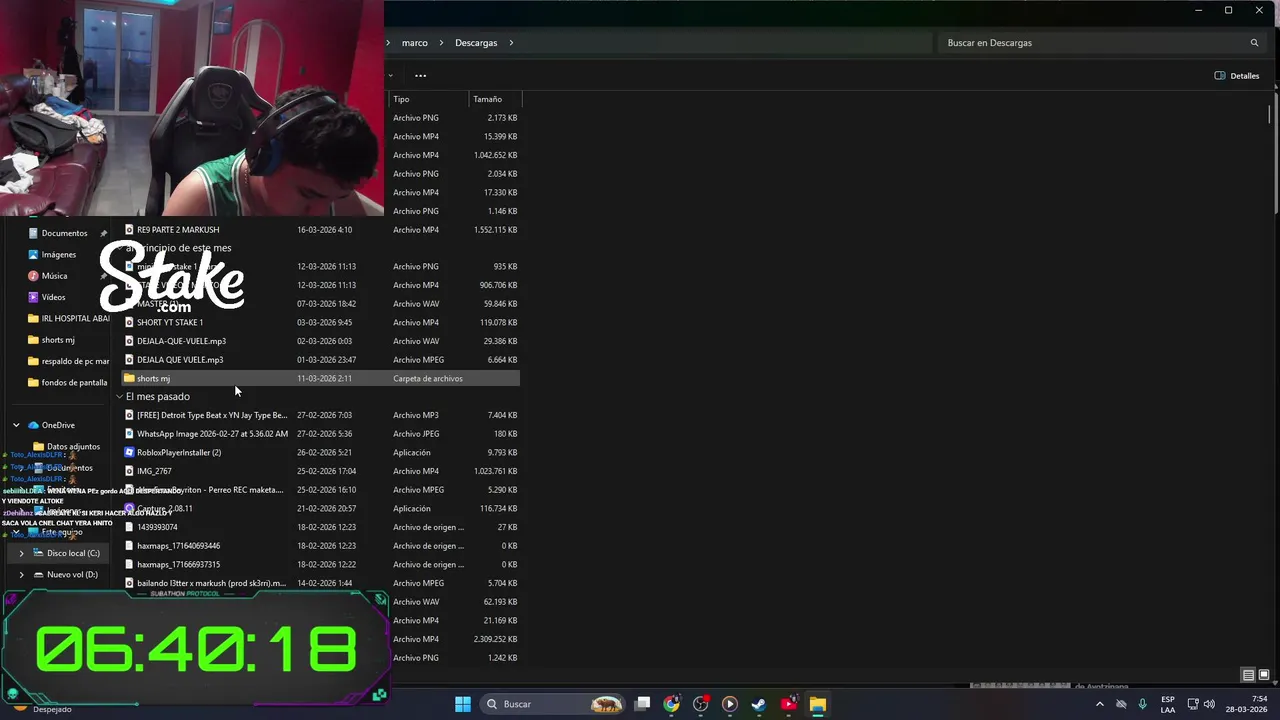Navigate to the Descargas breadcrumb
Image resolution: width=1280 pixels, height=720 pixels.
(x=476, y=43)
